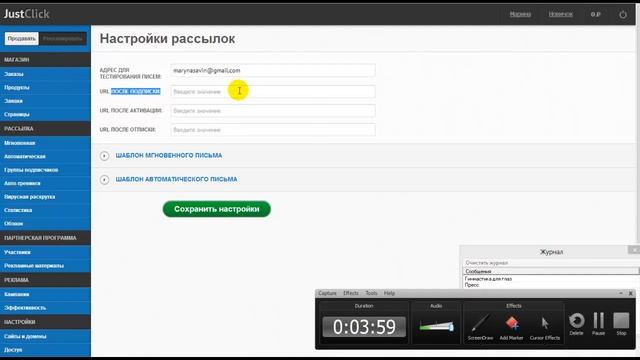
Task: Click the Add Marker icon
Action: 511,326
